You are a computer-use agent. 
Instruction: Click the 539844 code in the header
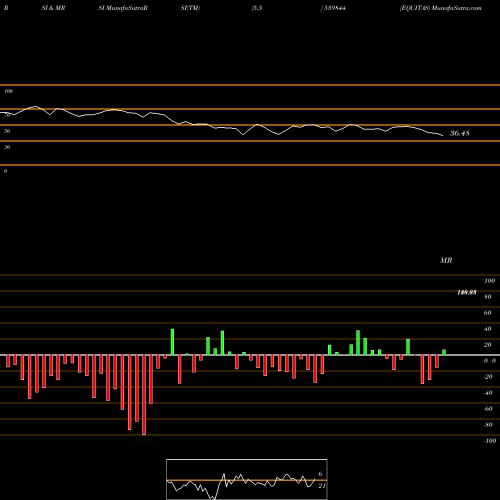pyautogui.click(x=333, y=8)
